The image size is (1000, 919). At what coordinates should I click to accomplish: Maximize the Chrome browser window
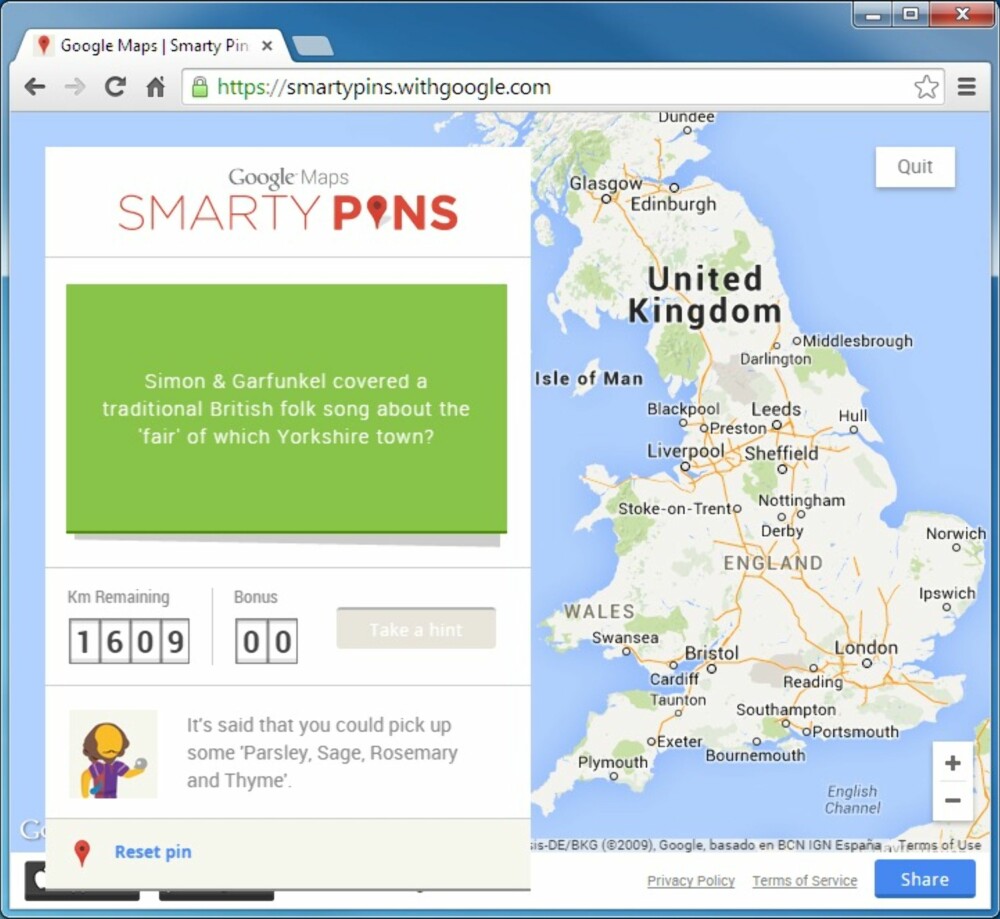[911, 14]
